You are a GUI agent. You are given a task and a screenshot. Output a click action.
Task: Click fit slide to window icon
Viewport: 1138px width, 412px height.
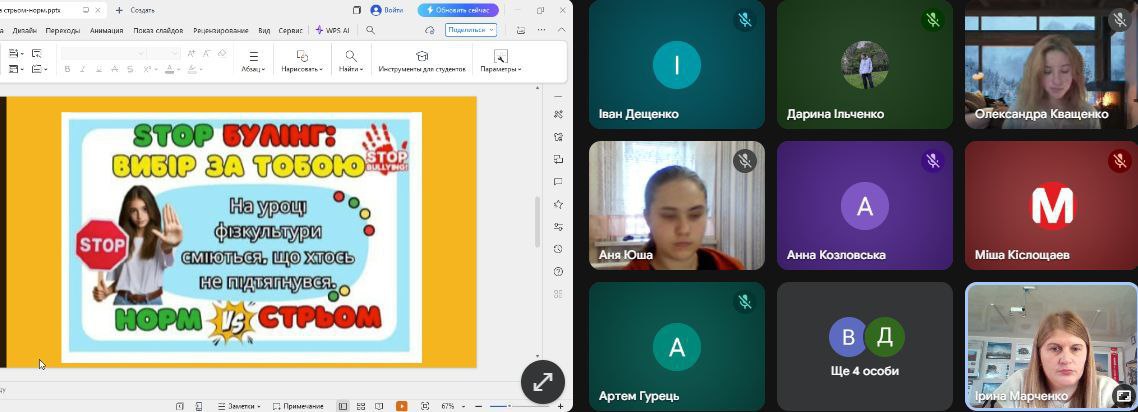pyautogui.click(x=425, y=406)
